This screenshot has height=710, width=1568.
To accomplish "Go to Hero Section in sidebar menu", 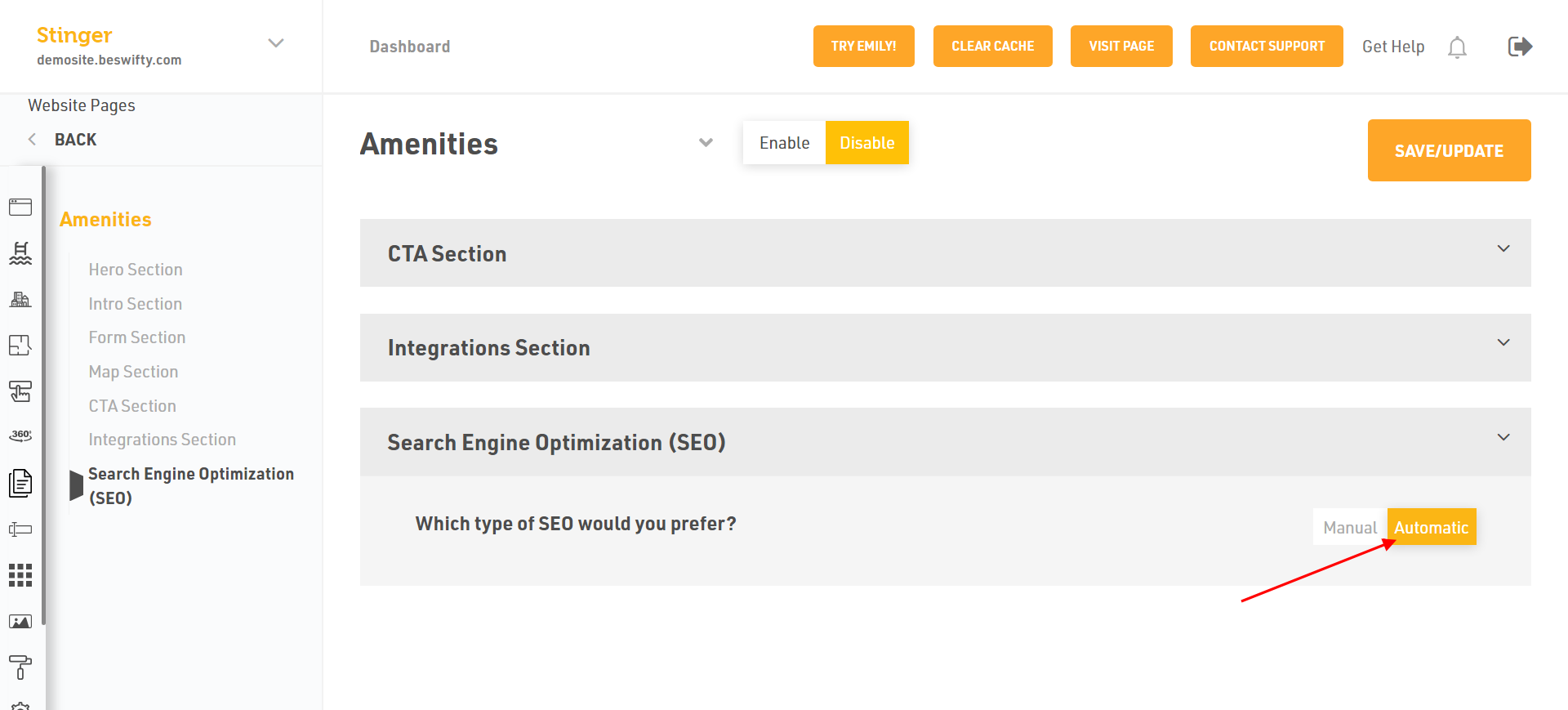I will pyautogui.click(x=136, y=270).
